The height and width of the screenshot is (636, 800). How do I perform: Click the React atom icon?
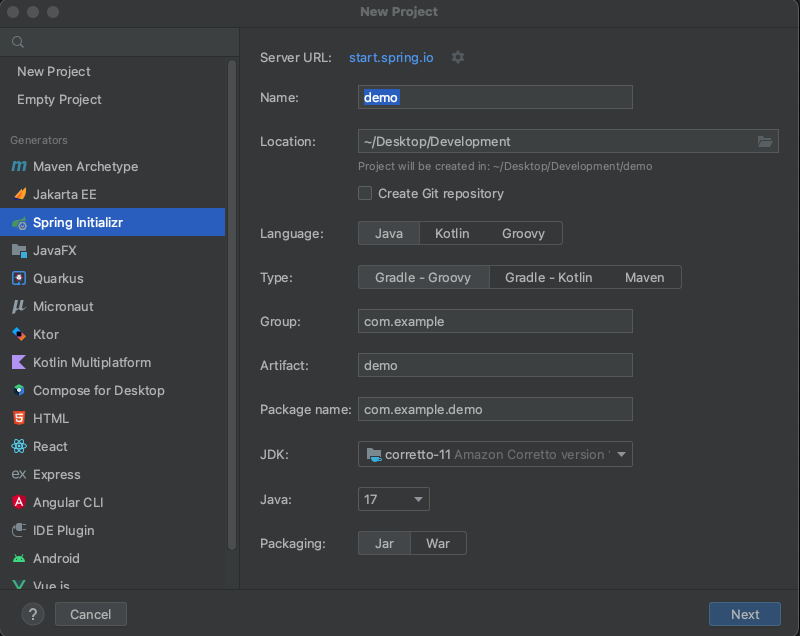click(19, 446)
